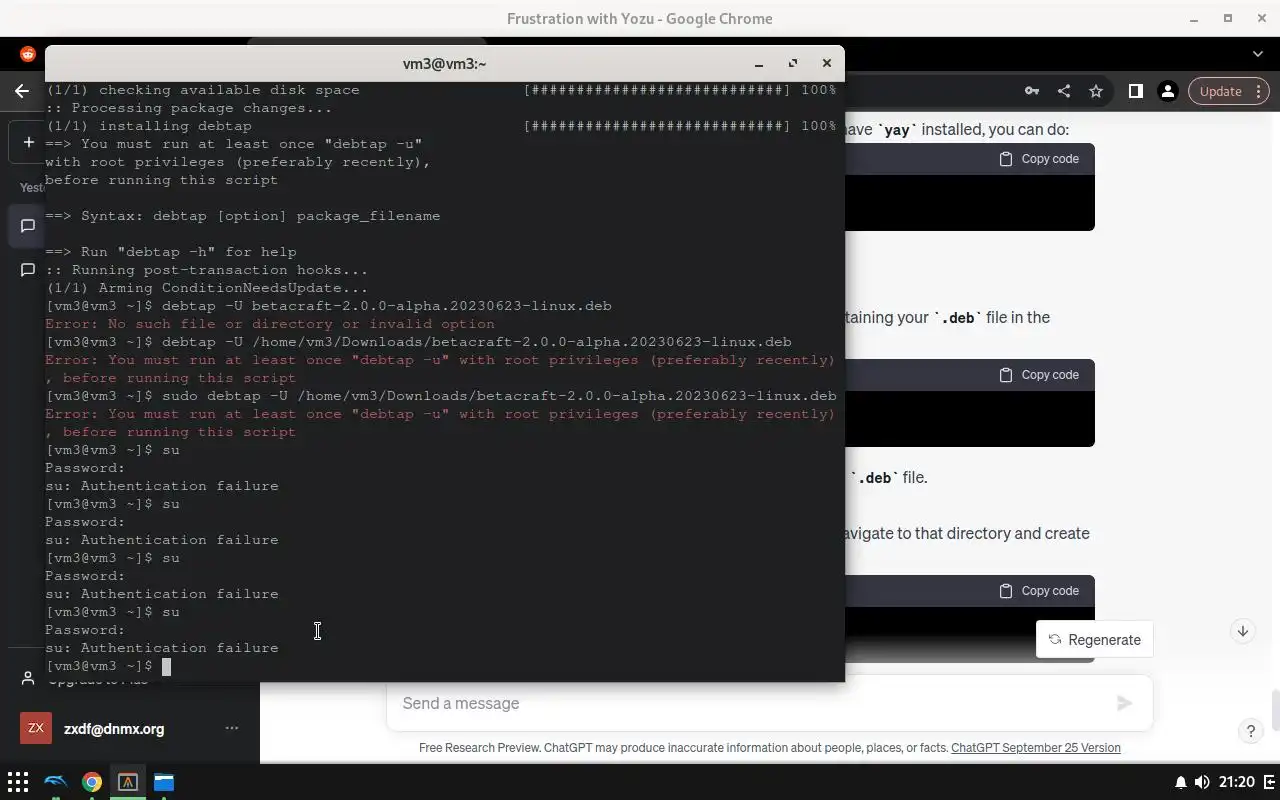Click the Upgrade to Plus person icon
Screen dimensions: 1280x800
point(28,679)
